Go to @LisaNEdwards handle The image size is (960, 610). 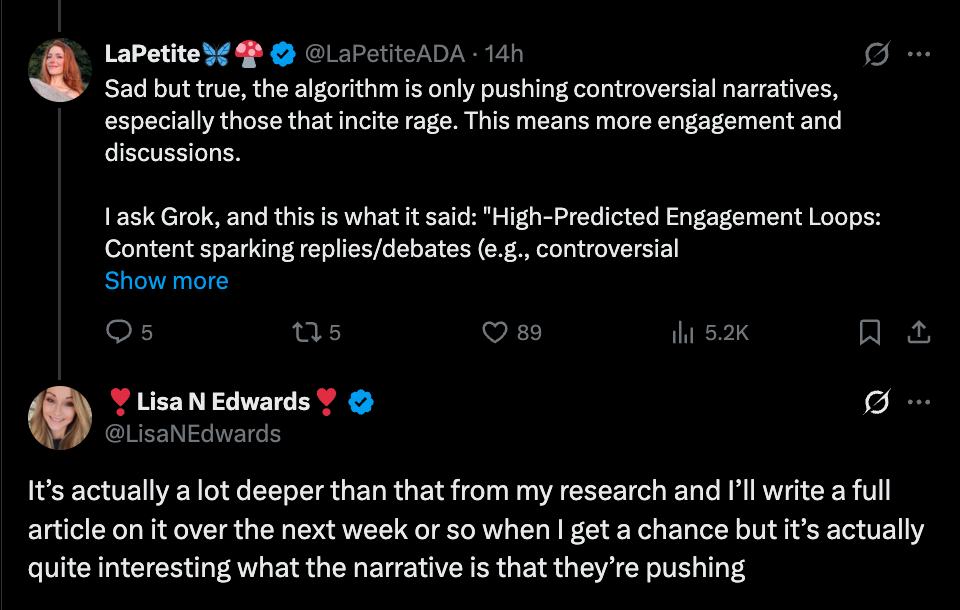coord(193,433)
